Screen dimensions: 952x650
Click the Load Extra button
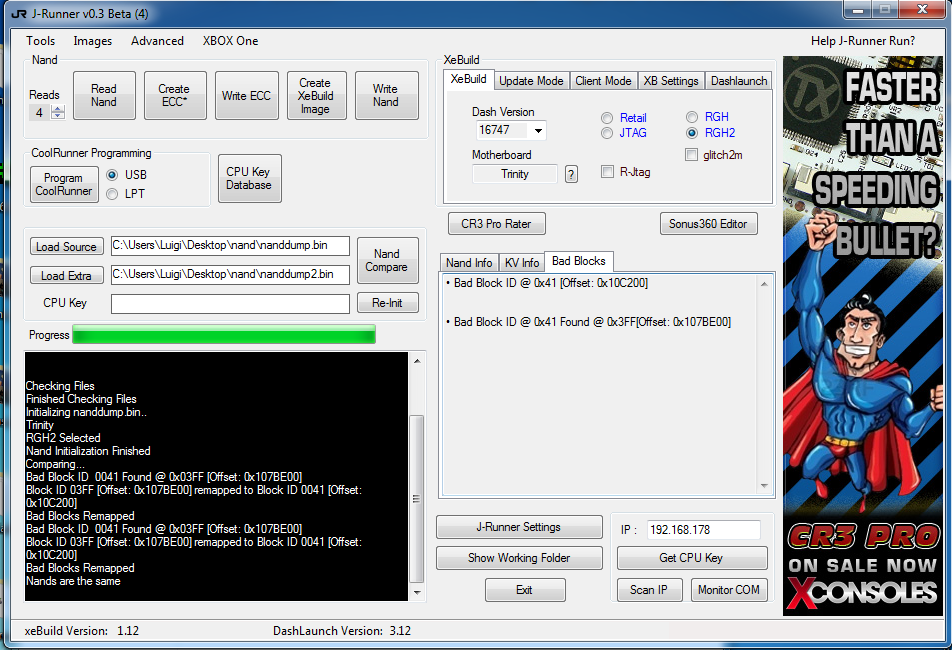(66, 276)
